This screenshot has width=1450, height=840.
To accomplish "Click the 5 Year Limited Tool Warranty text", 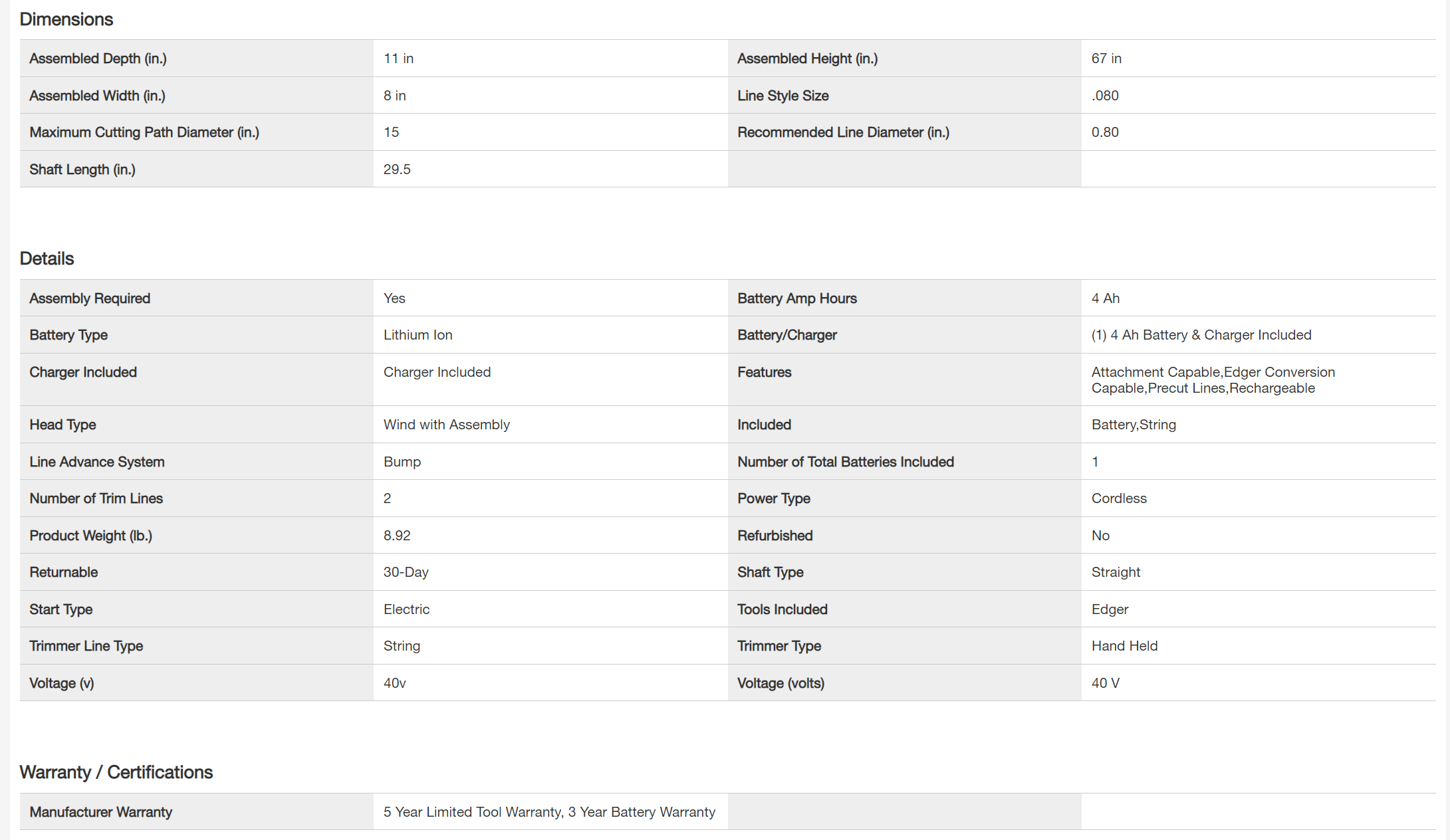I will (x=473, y=812).
